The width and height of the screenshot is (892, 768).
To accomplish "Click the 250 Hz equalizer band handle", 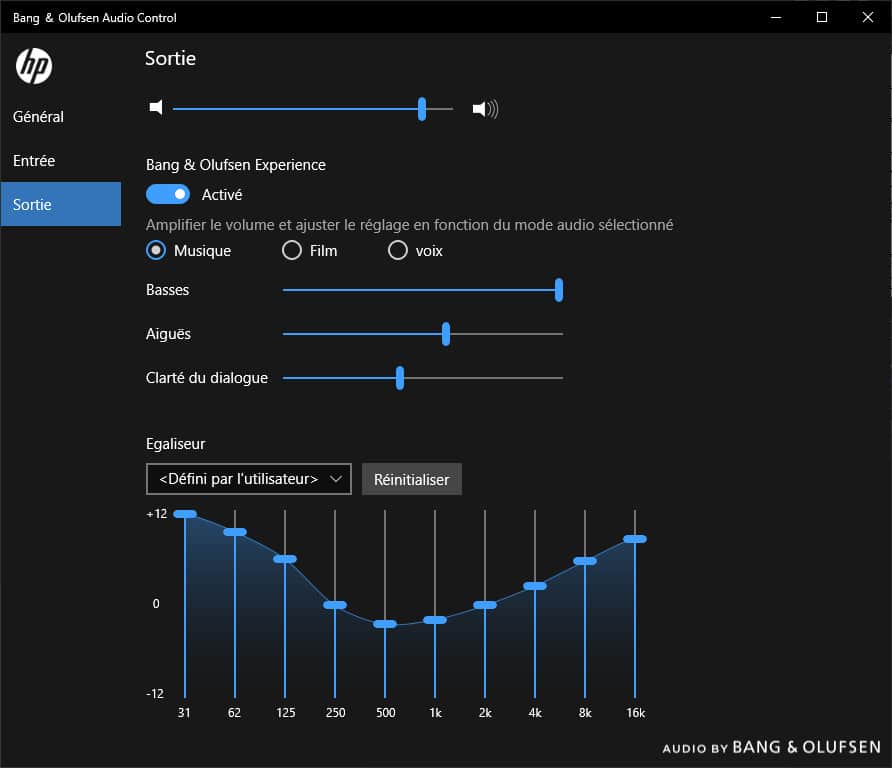I will click(x=335, y=605).
